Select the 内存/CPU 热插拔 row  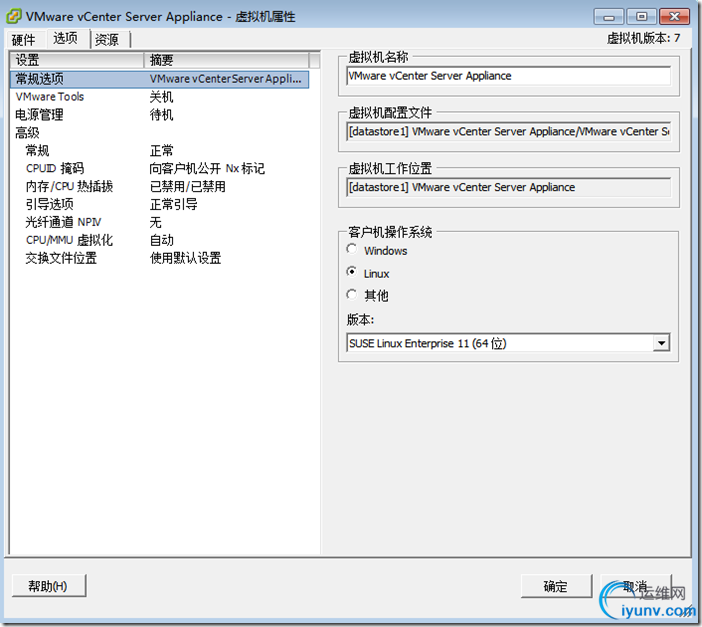click(x=159, y=186)
